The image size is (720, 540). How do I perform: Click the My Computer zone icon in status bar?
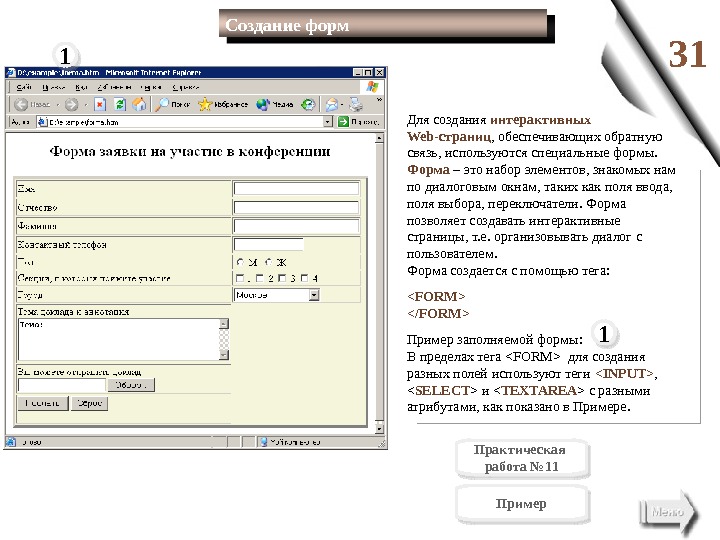click(x=264, y=442)
